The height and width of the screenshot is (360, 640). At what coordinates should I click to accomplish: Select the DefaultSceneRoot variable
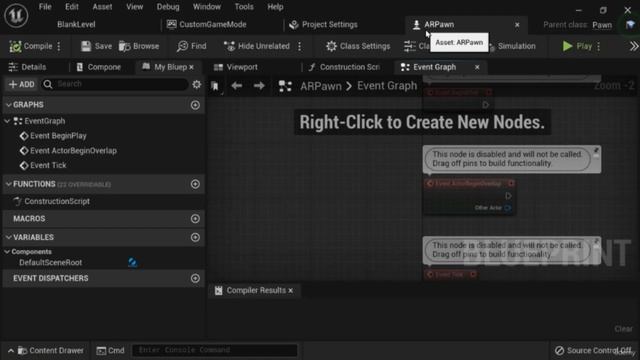pos(51,262)
